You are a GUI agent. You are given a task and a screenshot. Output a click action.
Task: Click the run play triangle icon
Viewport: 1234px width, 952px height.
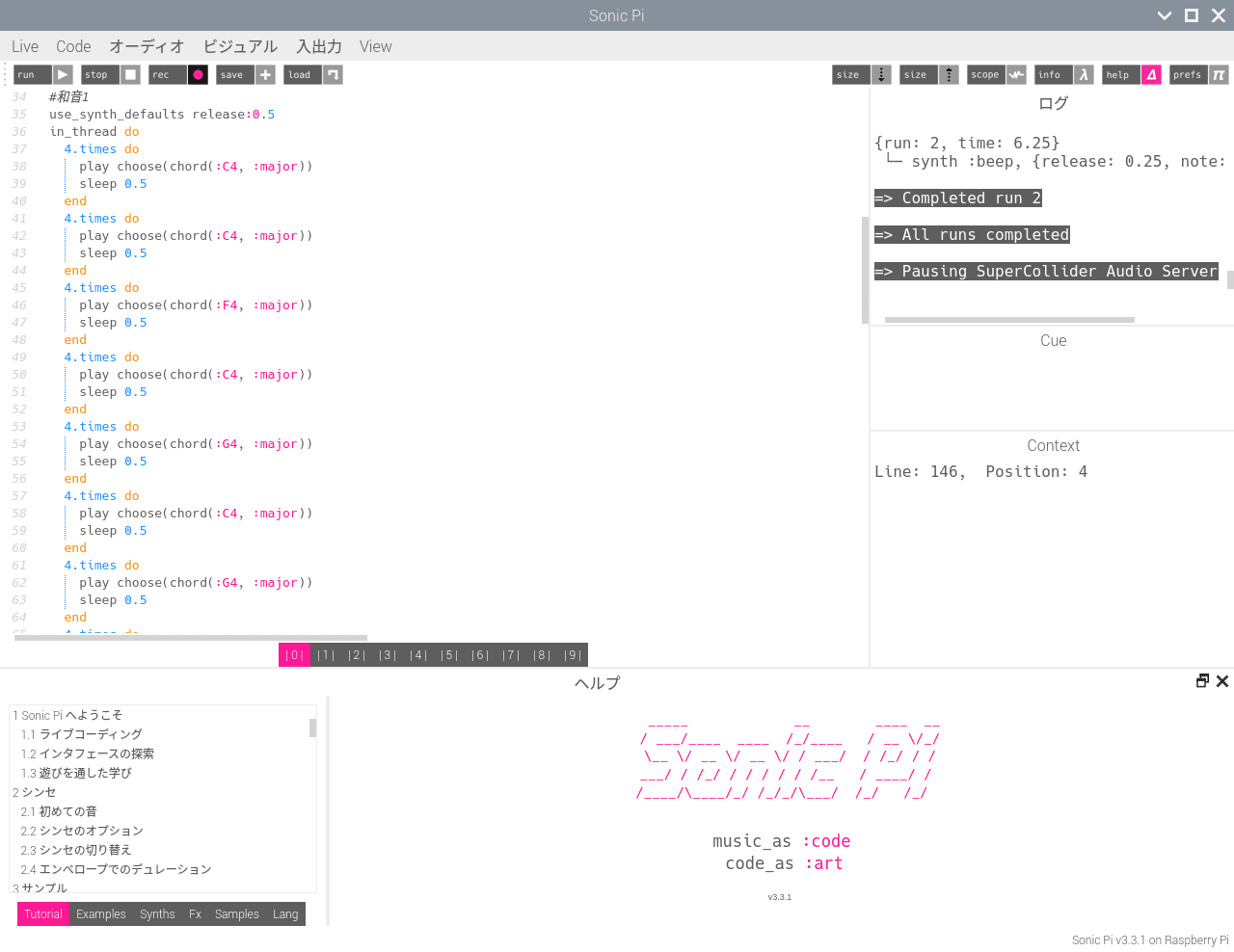pos(63,74)
